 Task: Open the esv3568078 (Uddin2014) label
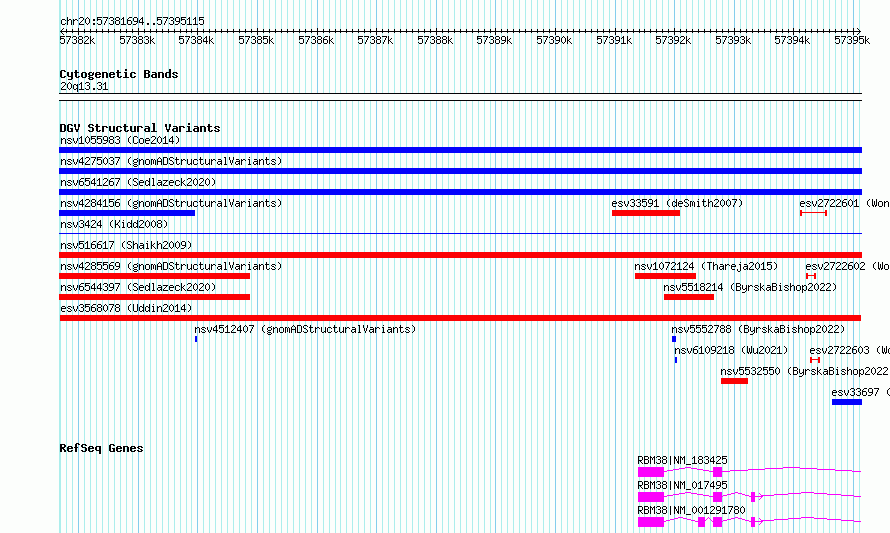[x=127, y=308]
